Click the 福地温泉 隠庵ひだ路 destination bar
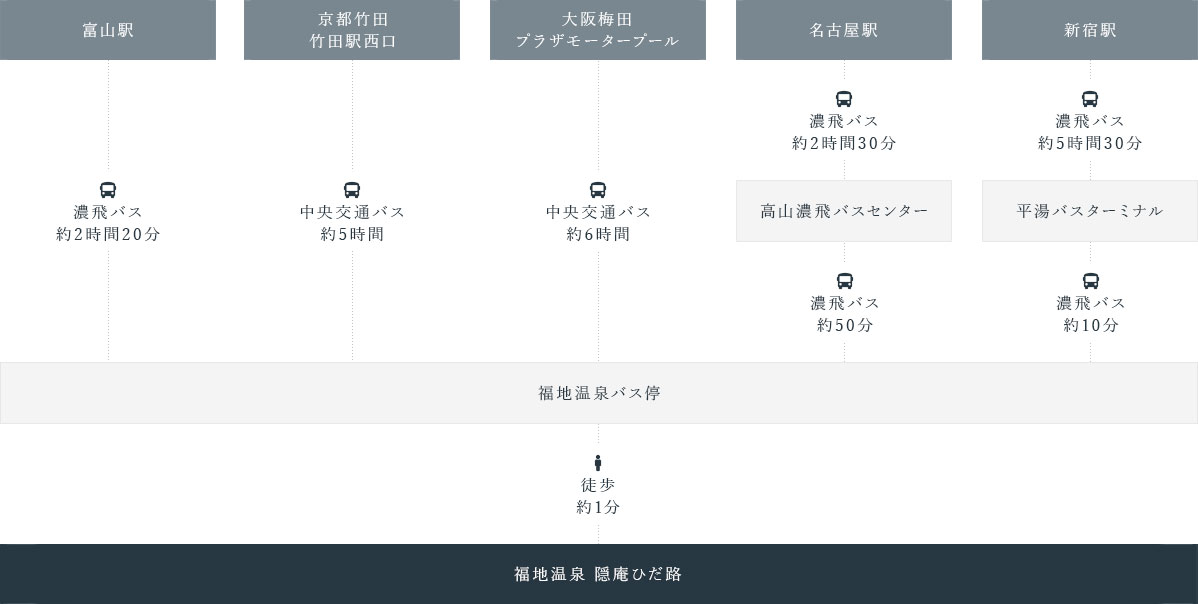1198x604 pixels. click(599, 574)
